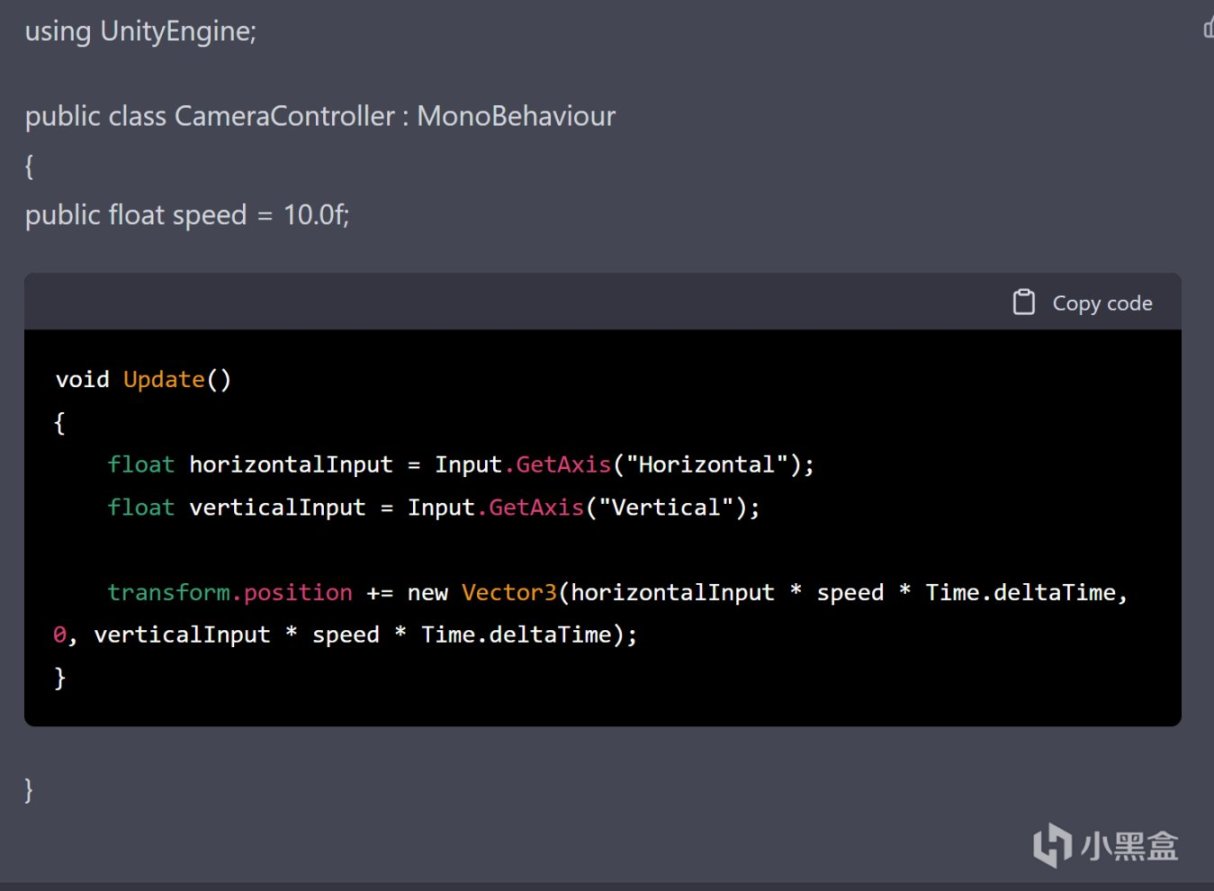Click the line '0, verticalInput * speed * Time.deltaTime);'
Screen dimensions: 1214x891
(x=345, y=635)
